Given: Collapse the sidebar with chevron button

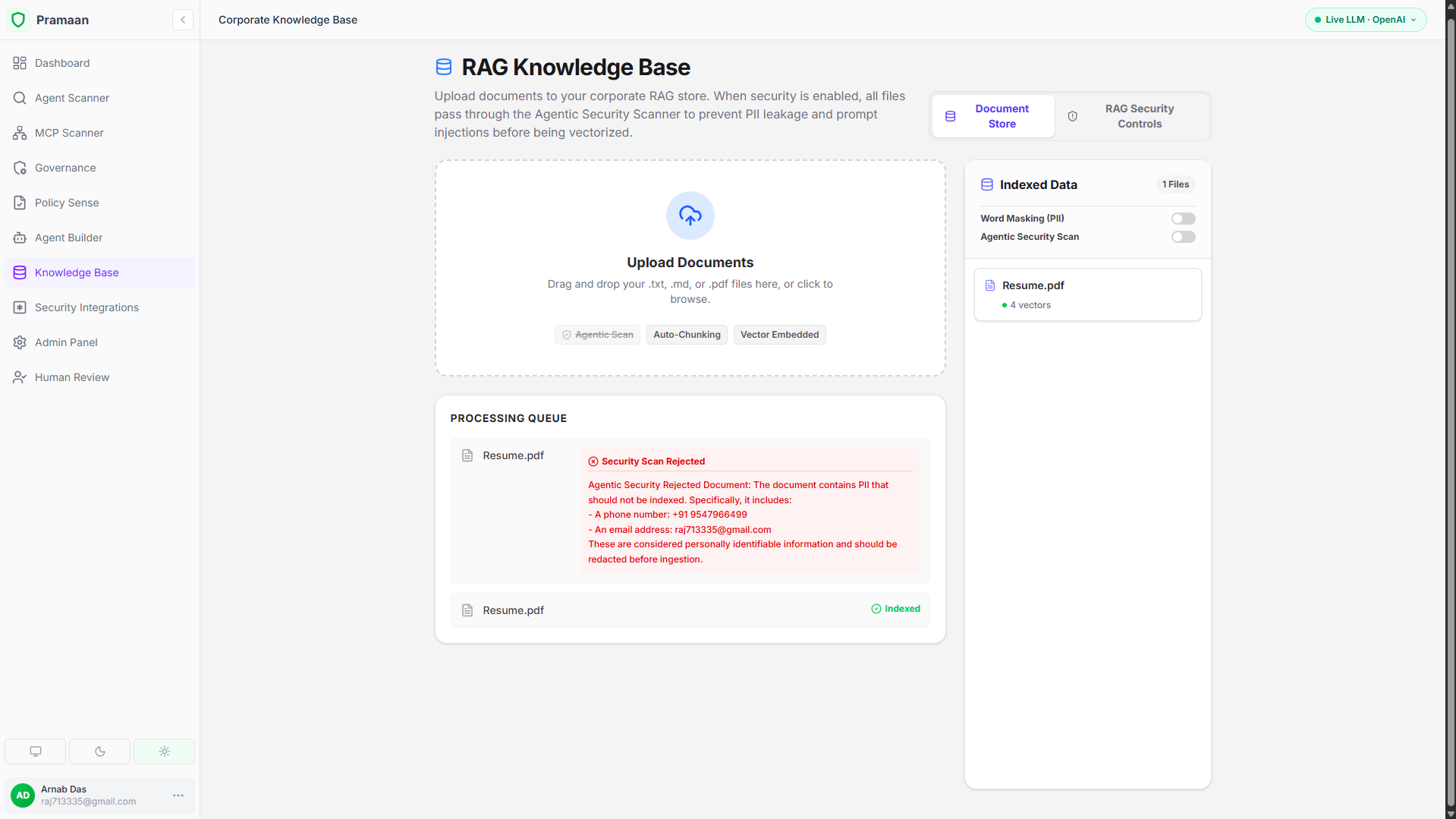Looking at the screenshot, I should point(183,20).
